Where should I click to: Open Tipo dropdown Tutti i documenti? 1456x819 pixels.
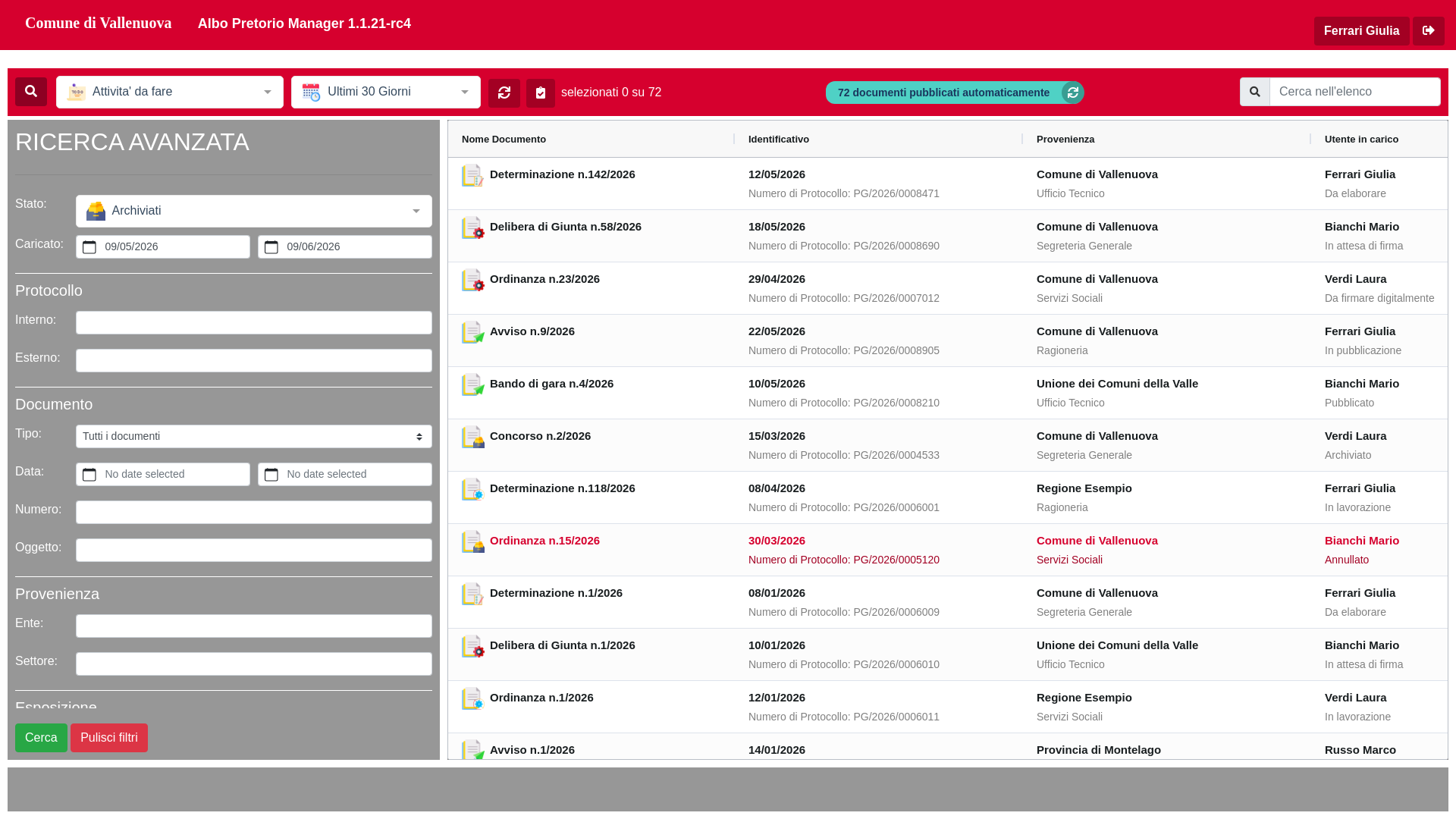254,436
